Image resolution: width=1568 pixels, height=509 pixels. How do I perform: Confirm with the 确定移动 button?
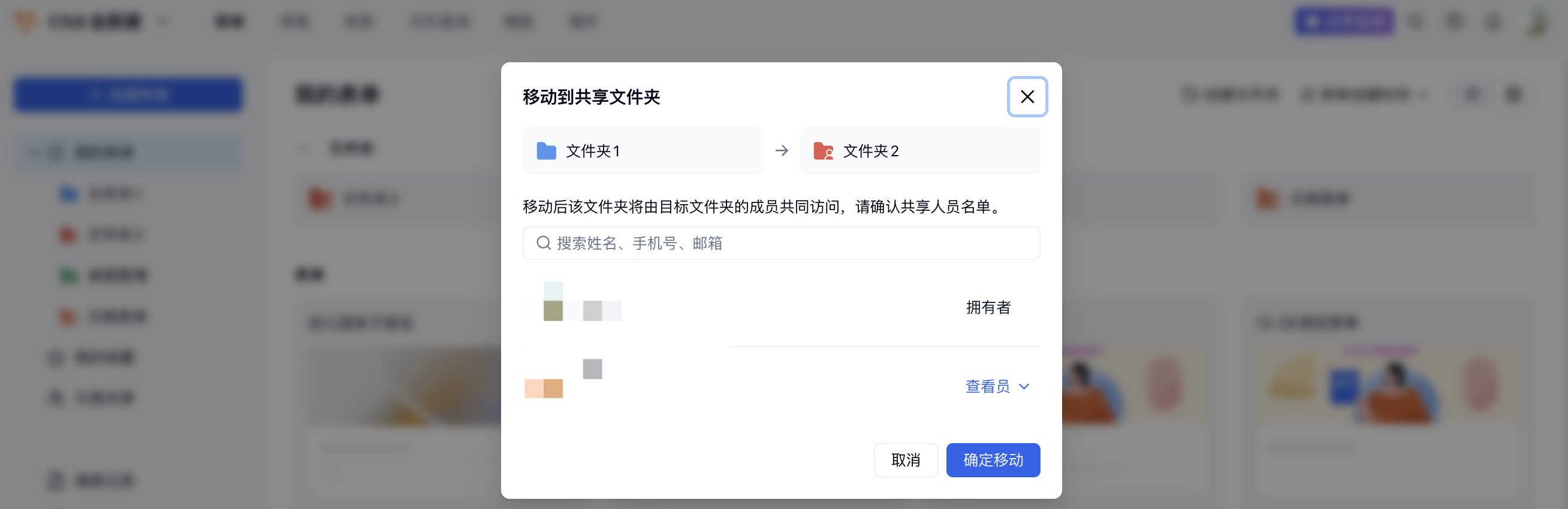click(x=993, y=460)
